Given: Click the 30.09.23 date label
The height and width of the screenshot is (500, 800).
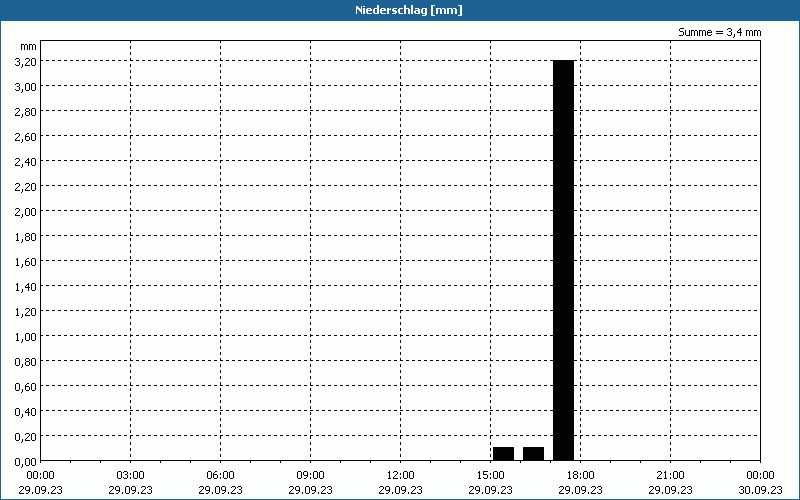Looking at the screenshot, I should pos(760,490).
